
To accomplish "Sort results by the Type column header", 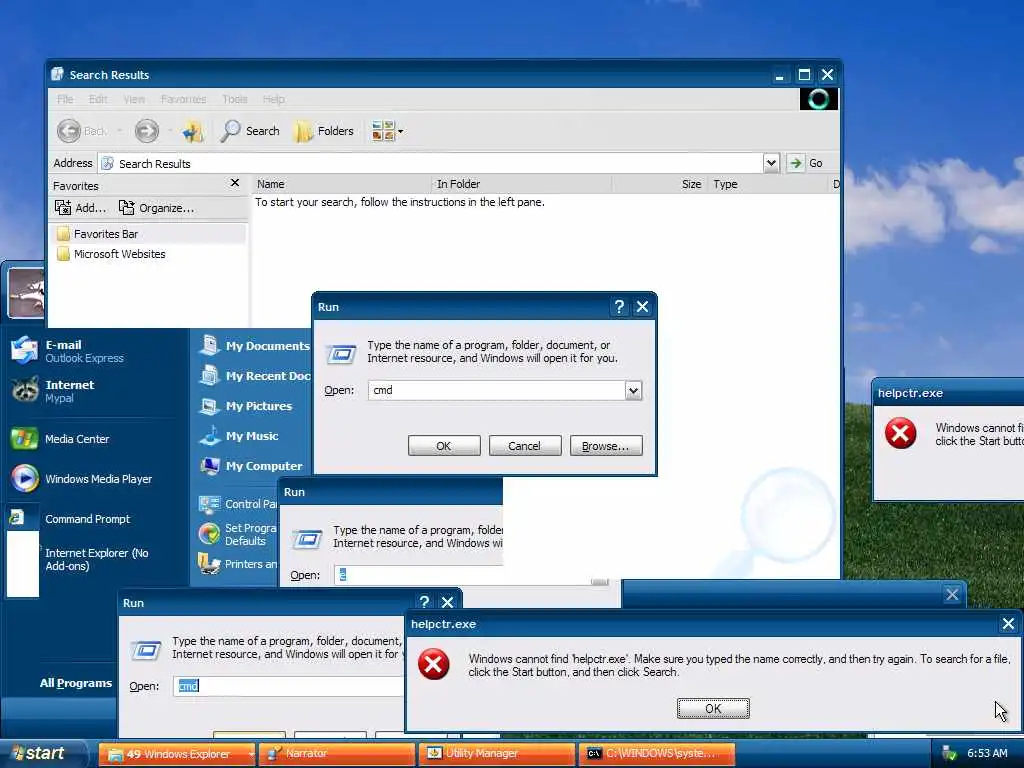I will point(768,184).
